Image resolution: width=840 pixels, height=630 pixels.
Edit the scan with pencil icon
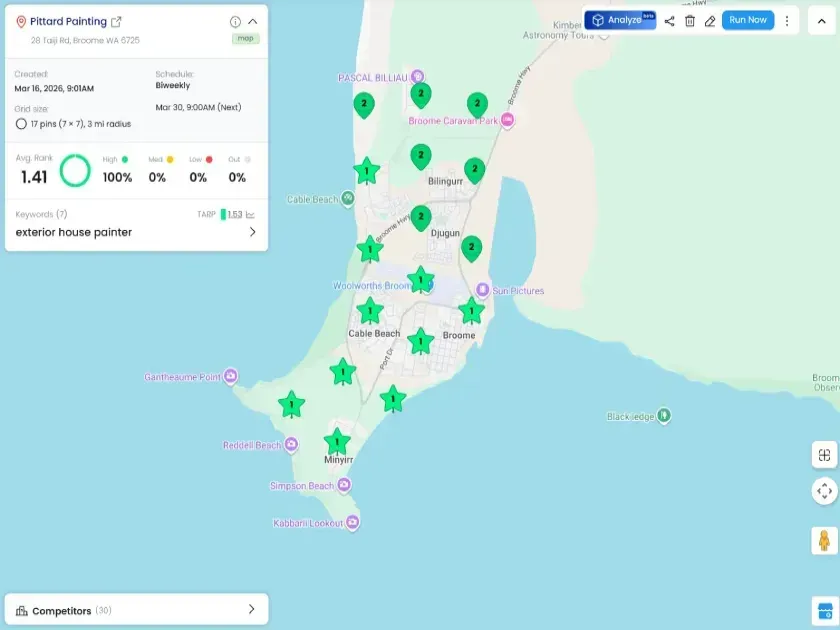(710, 21)
